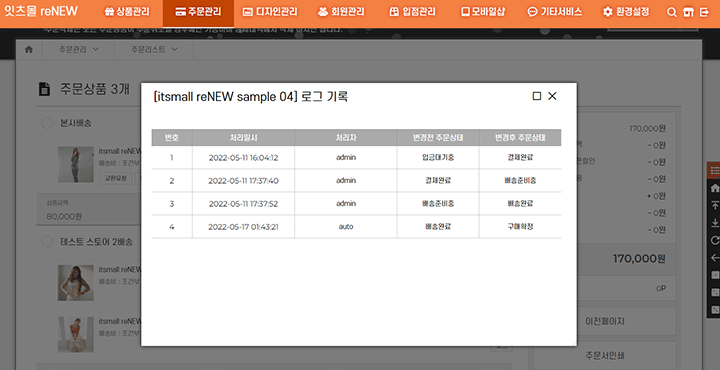Click the 결제완료 cell in row 1
Screen dimensions: 720x370
pyautogui.click(x=520, y=158)
